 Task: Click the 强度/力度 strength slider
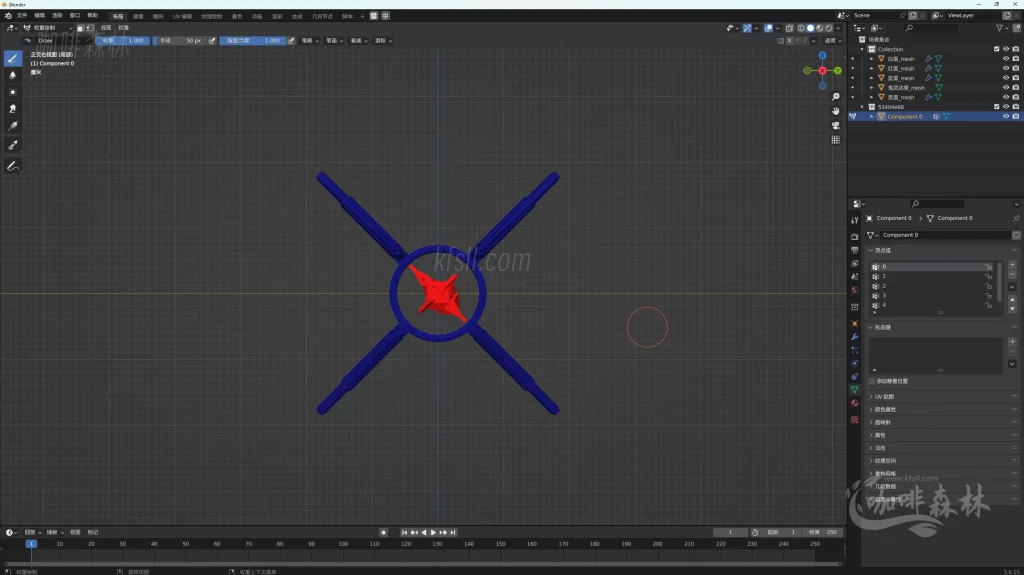[252, 41]
